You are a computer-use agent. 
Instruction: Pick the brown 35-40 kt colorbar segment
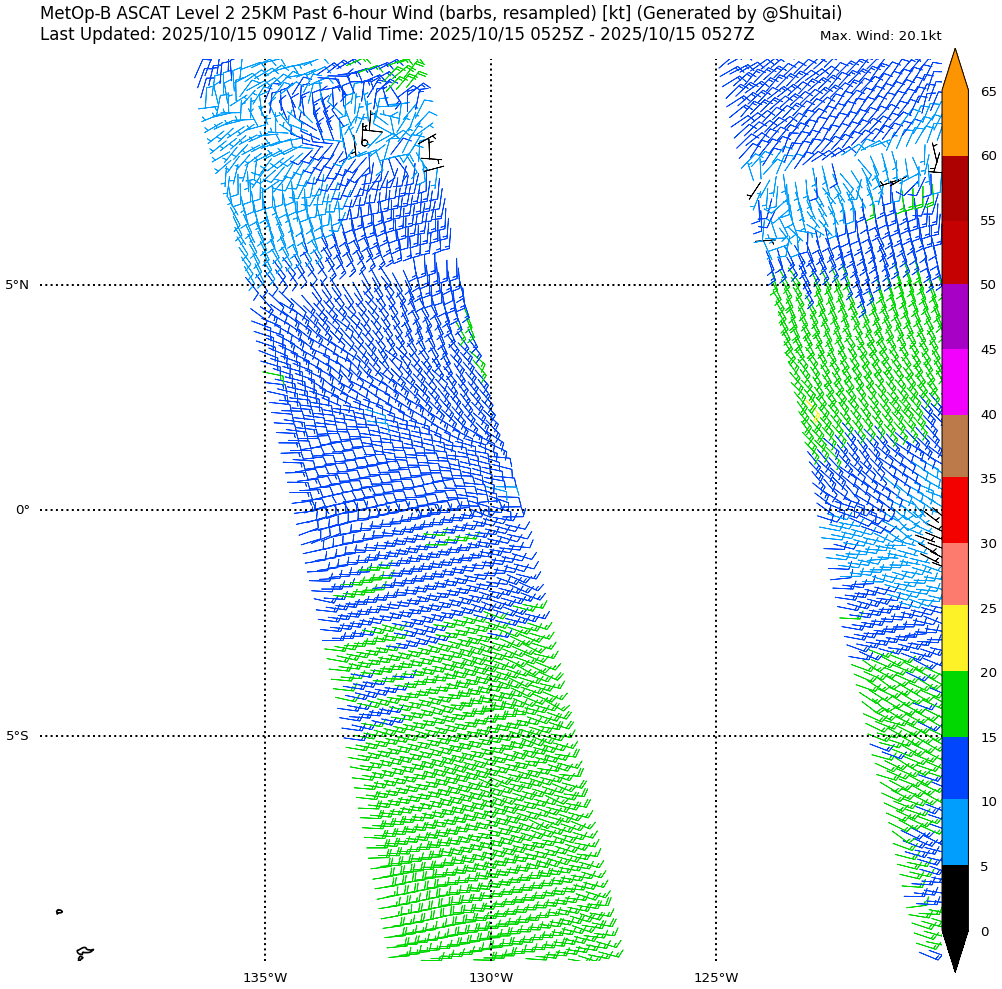[x=955, y=446]
